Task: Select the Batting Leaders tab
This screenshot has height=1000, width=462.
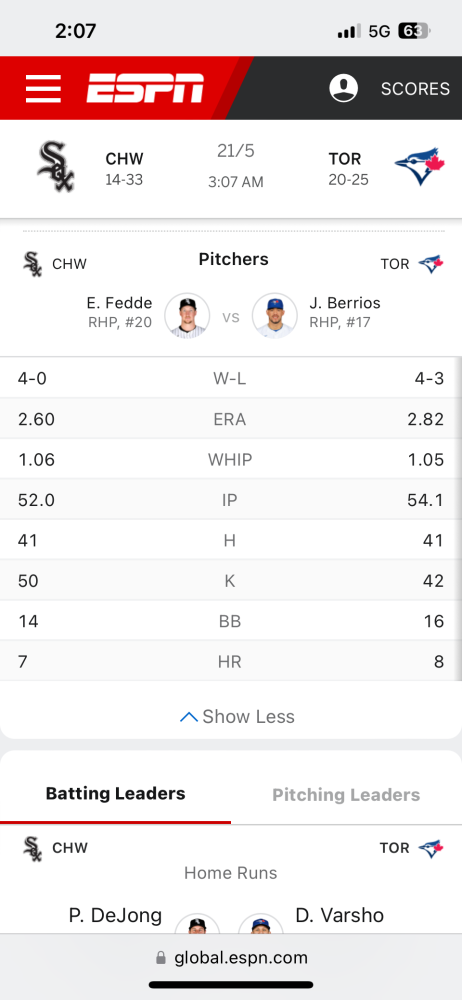Action: [x=116, y=793]
